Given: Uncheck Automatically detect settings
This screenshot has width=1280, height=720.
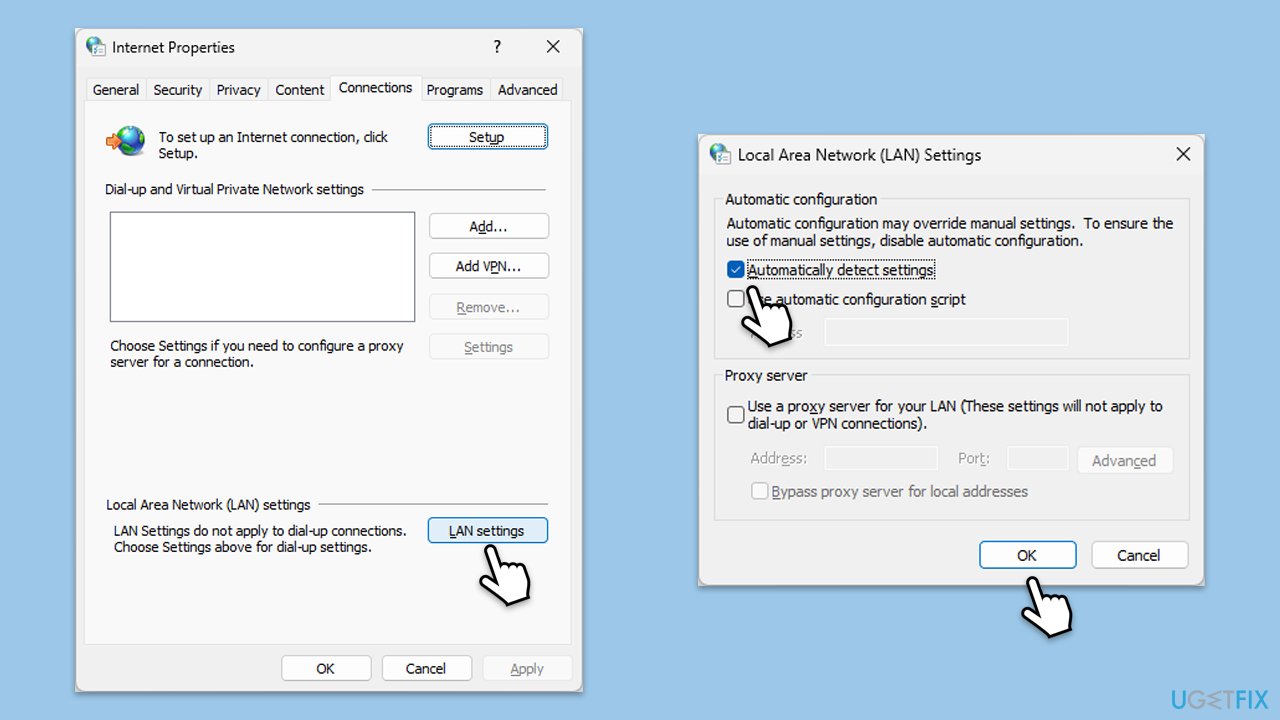Looking at the screenshot, I should (x=736, y=270).
